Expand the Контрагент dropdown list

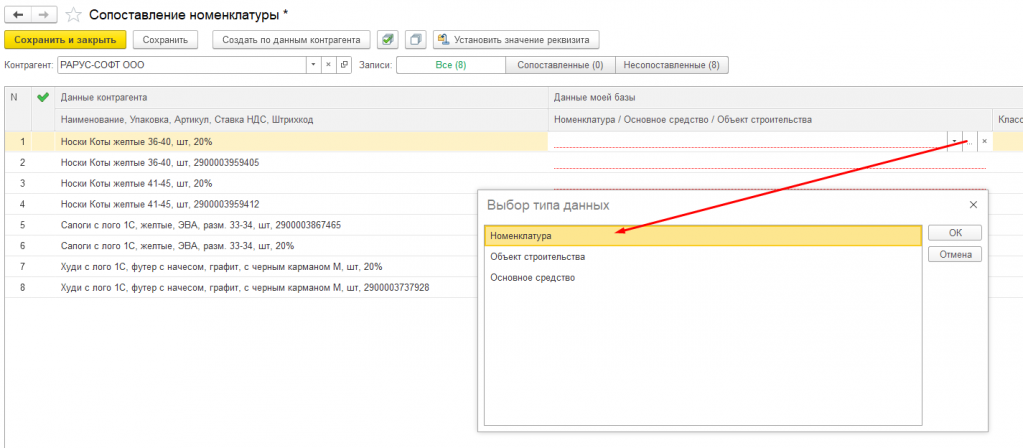313,65
